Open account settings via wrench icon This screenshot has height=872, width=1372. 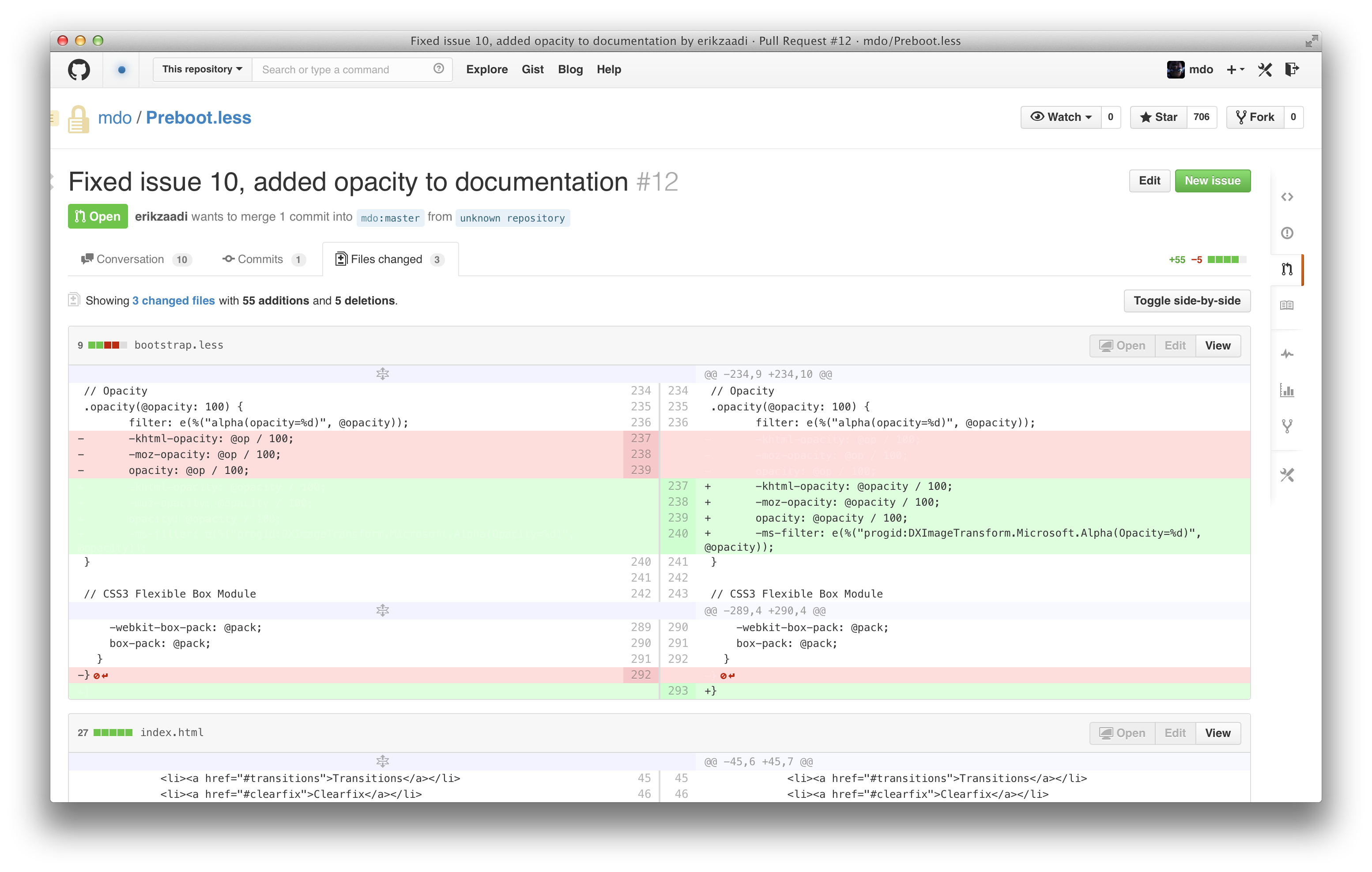pos(1265,69)
